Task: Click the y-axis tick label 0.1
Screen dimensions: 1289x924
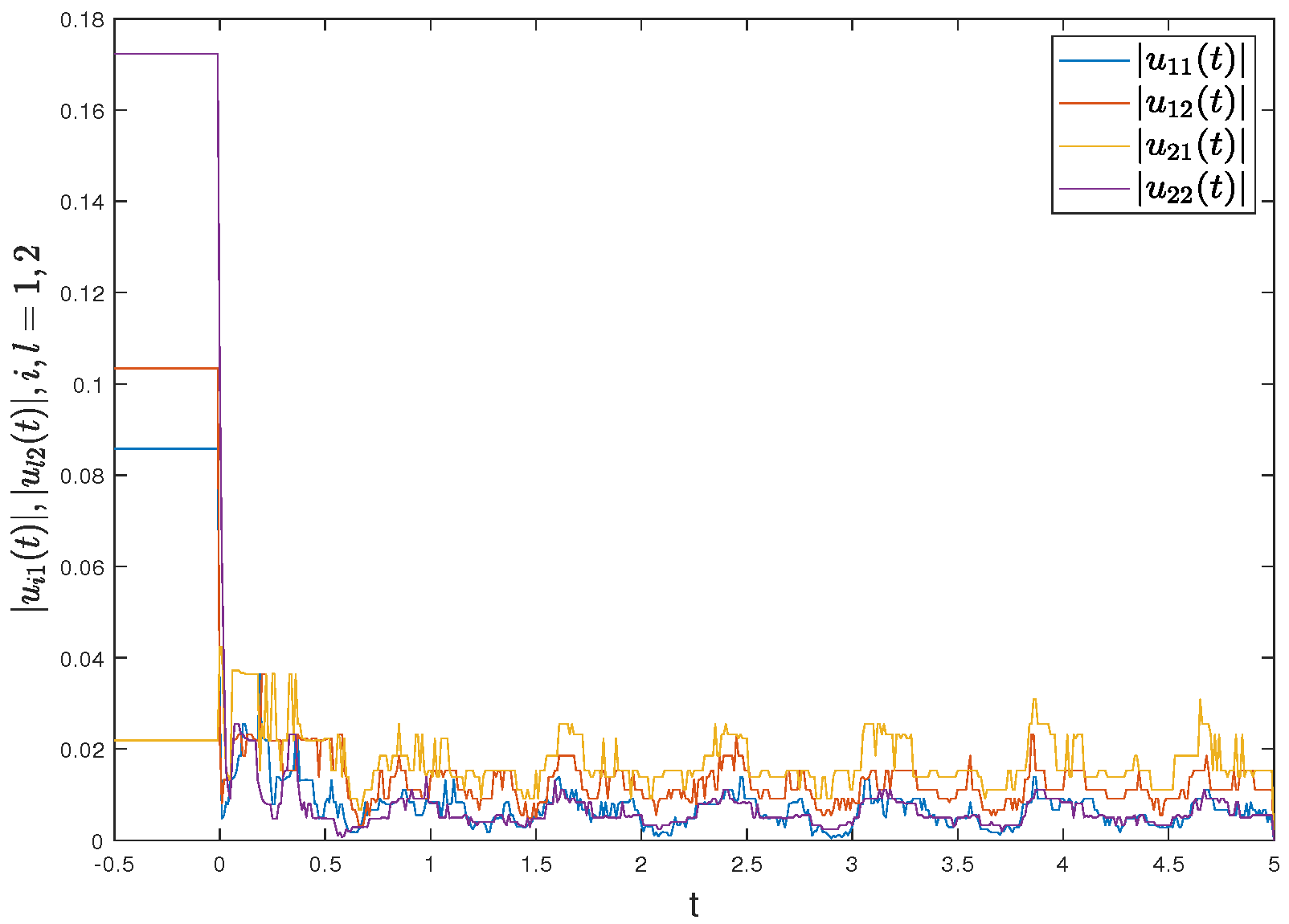Action: [x=88, y=385]
